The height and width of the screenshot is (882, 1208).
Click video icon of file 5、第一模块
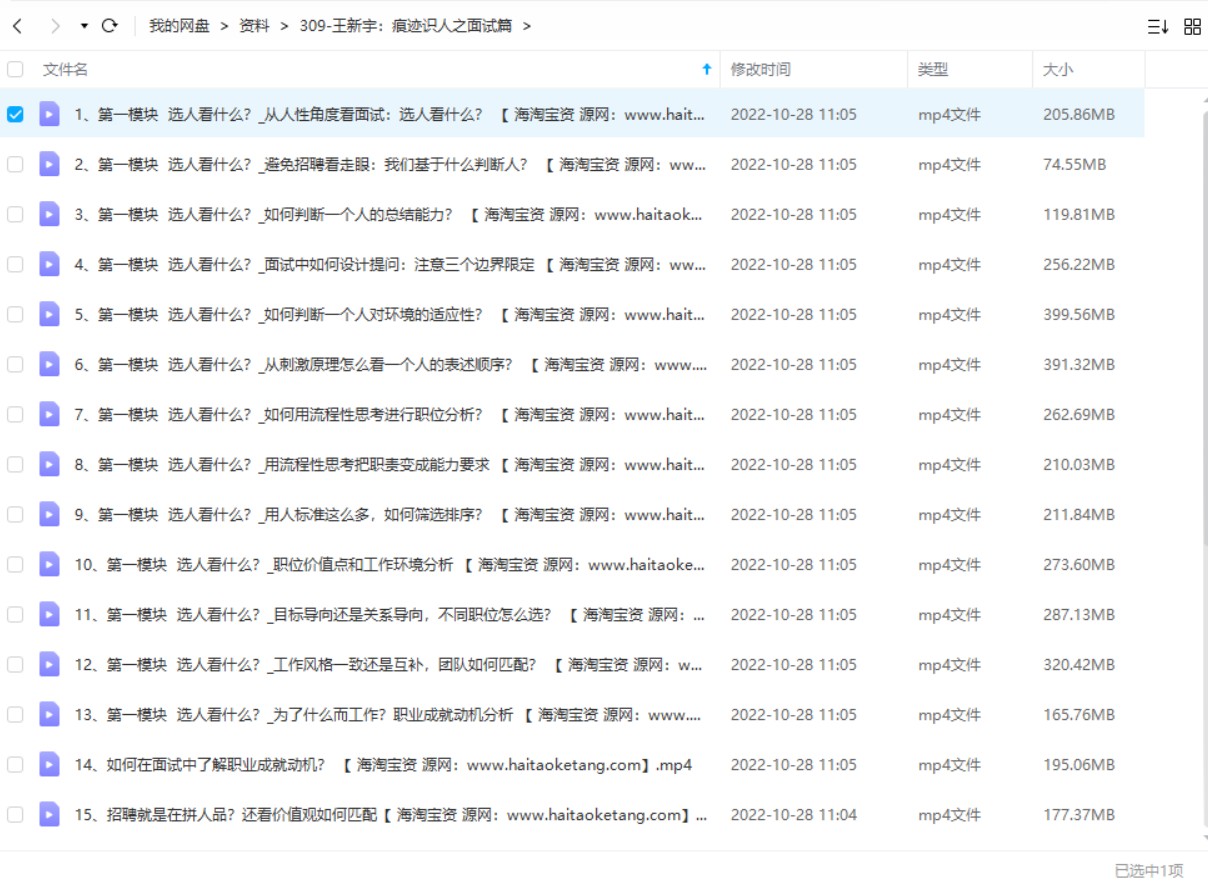pyautogui.click(x=49, y=314)
